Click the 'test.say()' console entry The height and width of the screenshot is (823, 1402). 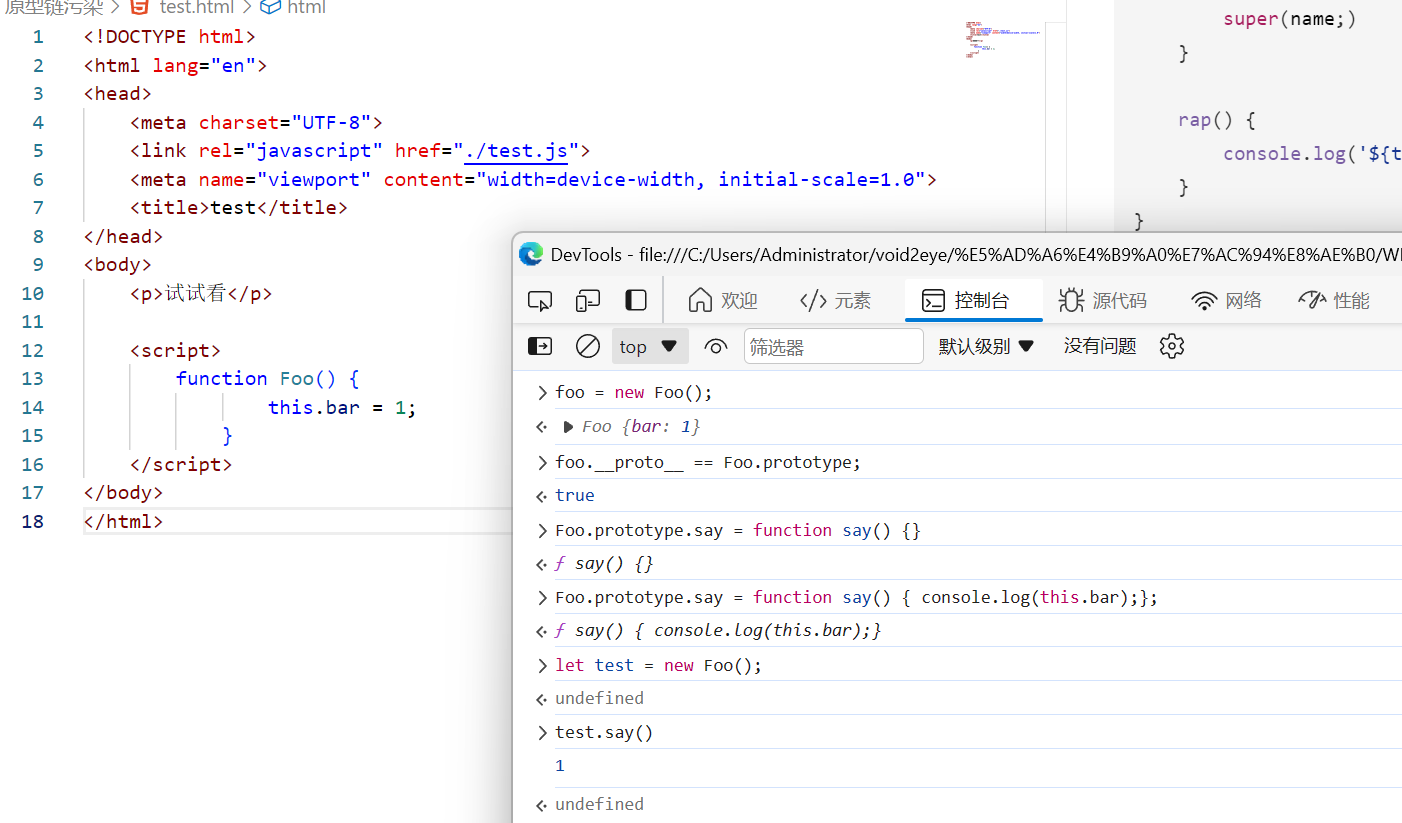tap(604, 732)
